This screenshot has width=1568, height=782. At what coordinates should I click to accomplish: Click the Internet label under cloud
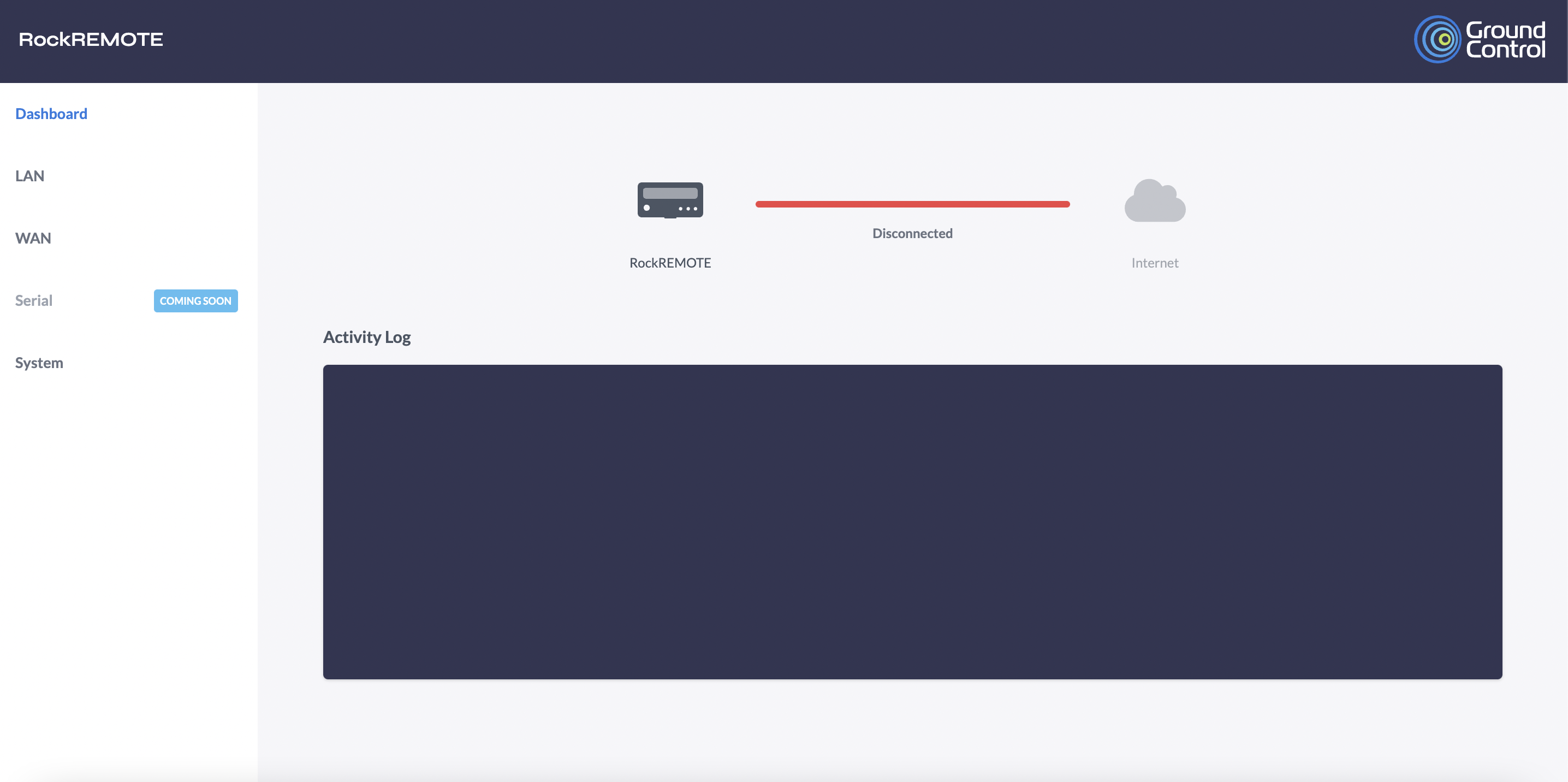1155,263
